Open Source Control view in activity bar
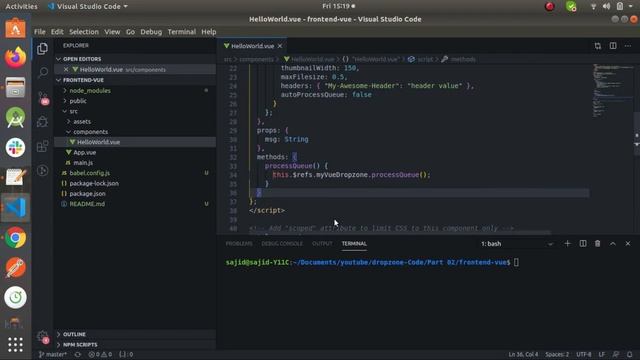This screenshot has height=360, width=640. tap(42, 98)
